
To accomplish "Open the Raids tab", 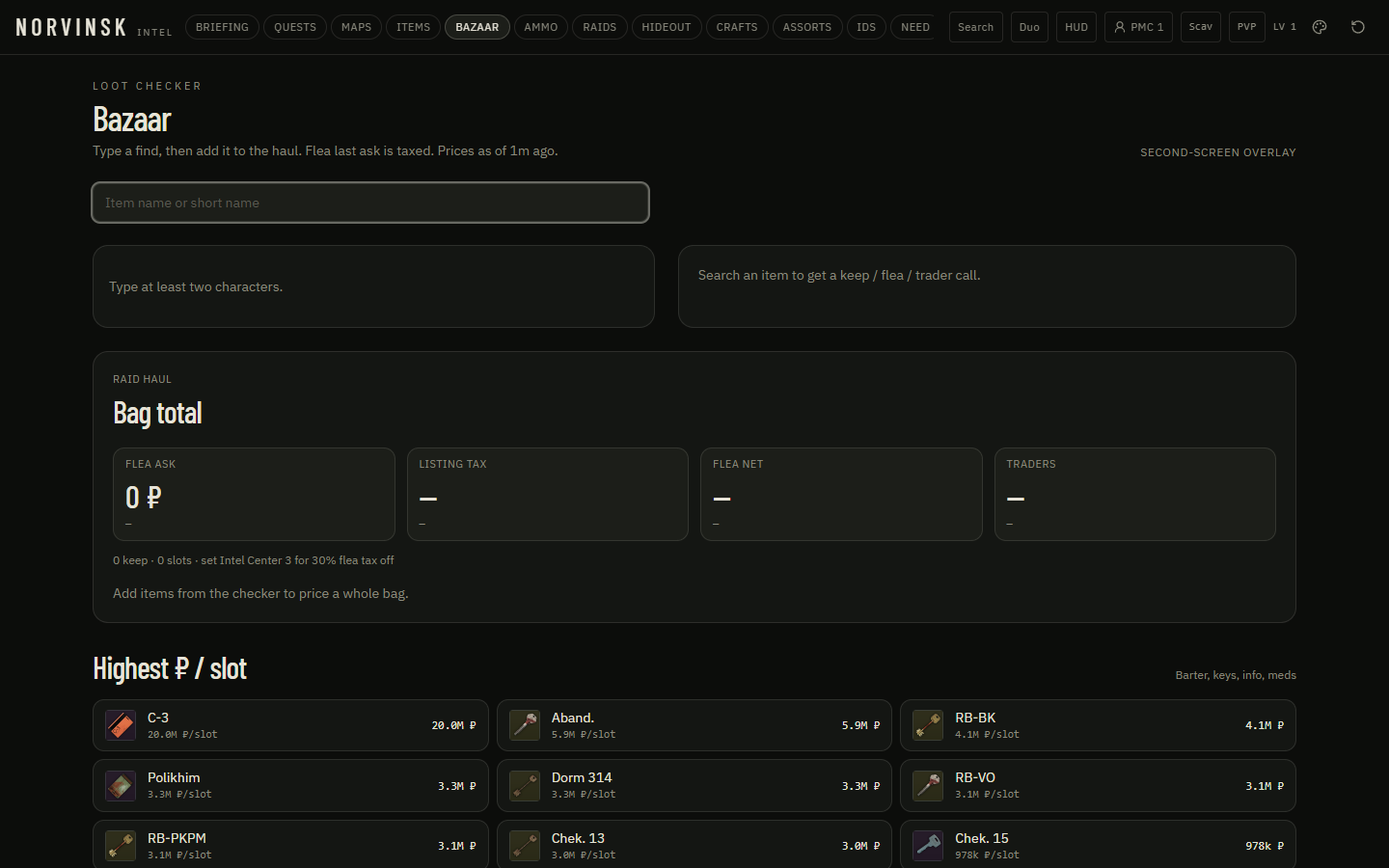I will point(600,27).
